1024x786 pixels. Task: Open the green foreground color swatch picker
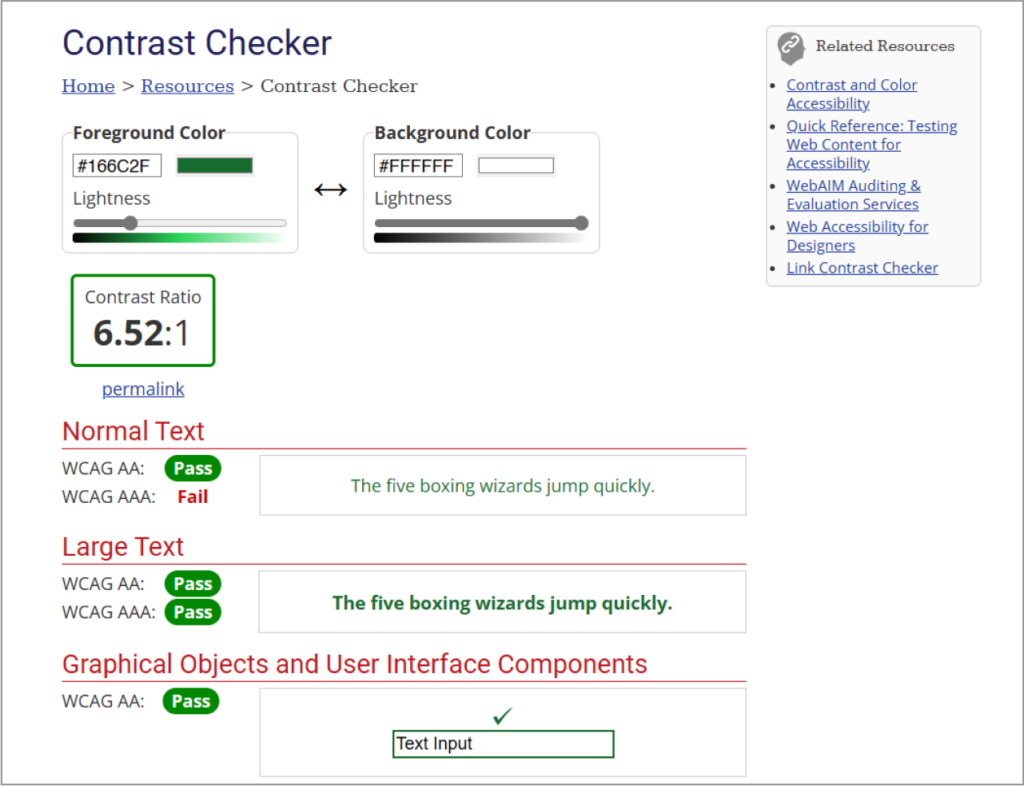tap(215, 165)
